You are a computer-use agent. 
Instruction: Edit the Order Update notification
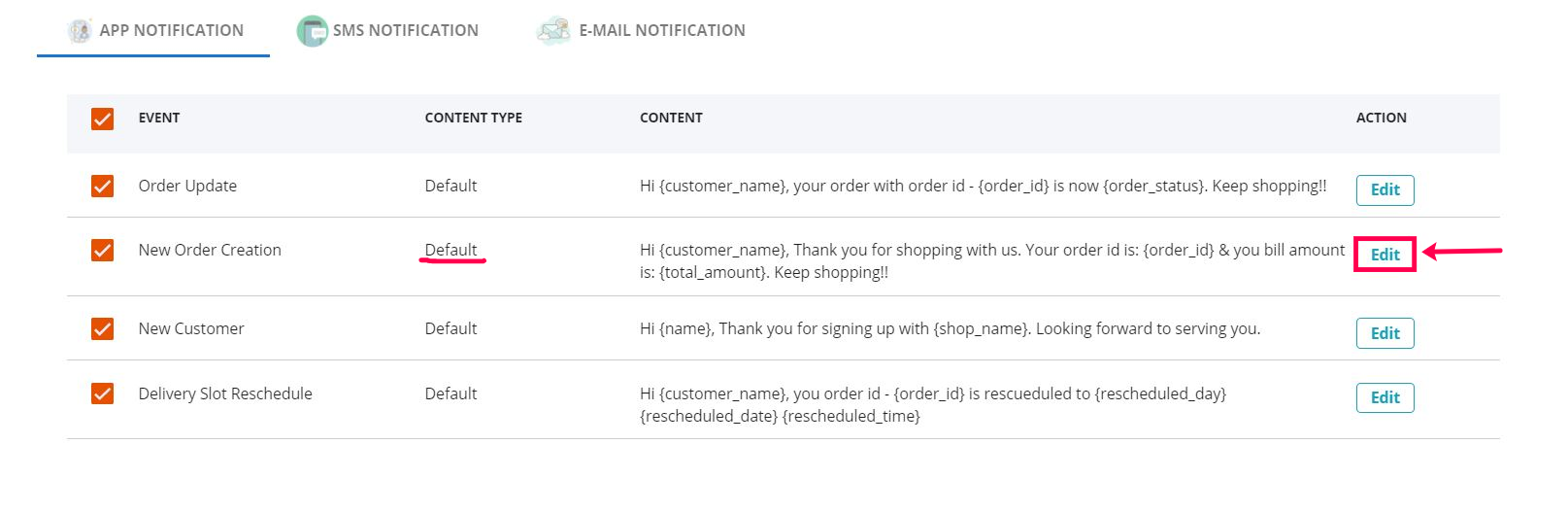tap(1385, 190)
